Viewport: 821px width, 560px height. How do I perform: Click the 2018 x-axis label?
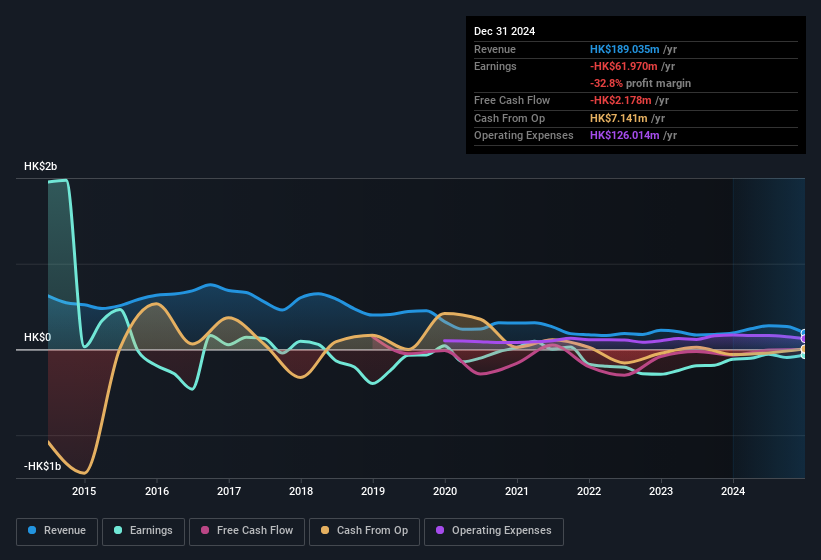point(301,491)
